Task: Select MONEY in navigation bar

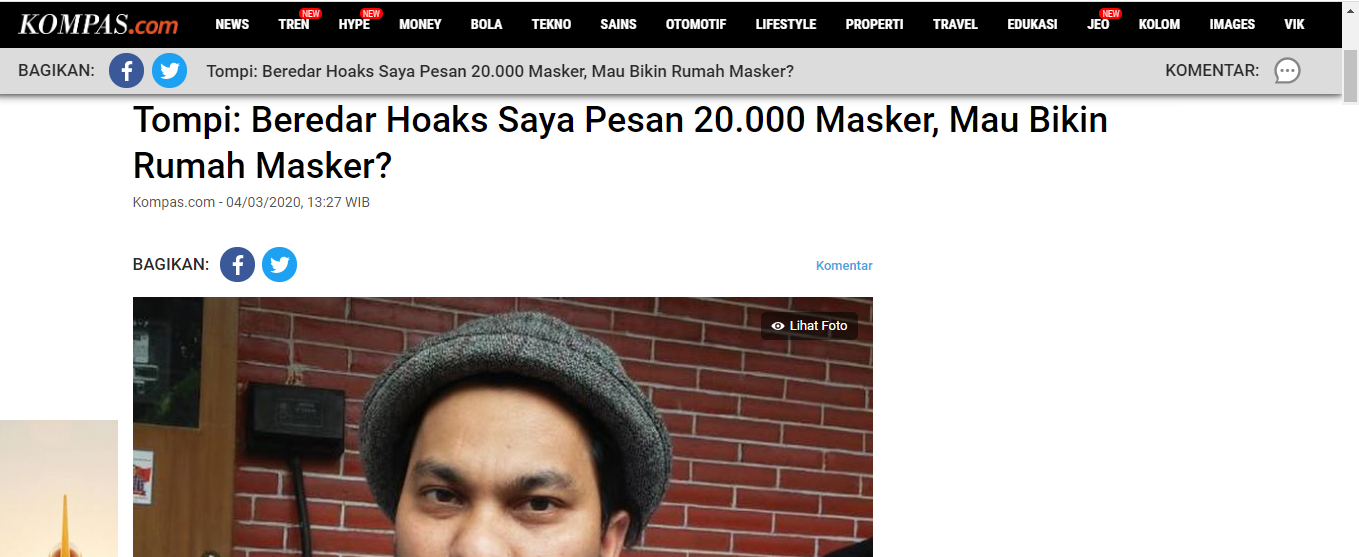Action: click(x=420, y=25)
